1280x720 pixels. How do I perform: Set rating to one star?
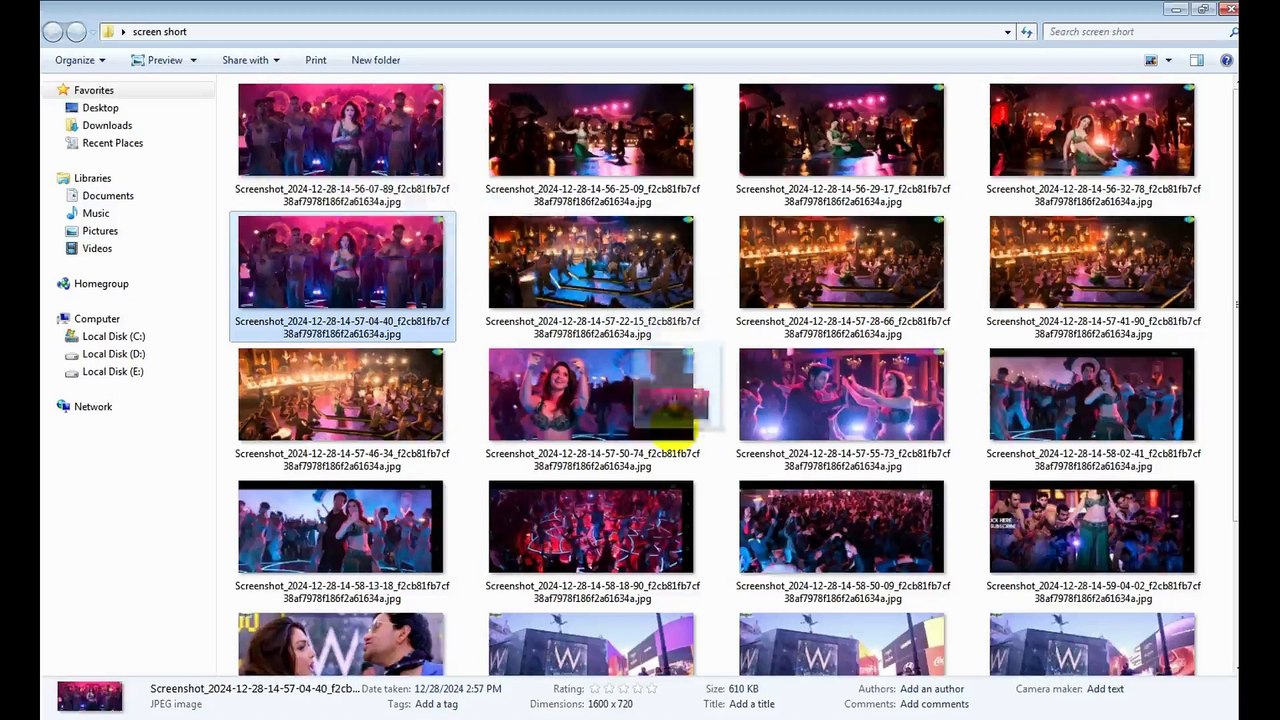(x=594, y=689)
